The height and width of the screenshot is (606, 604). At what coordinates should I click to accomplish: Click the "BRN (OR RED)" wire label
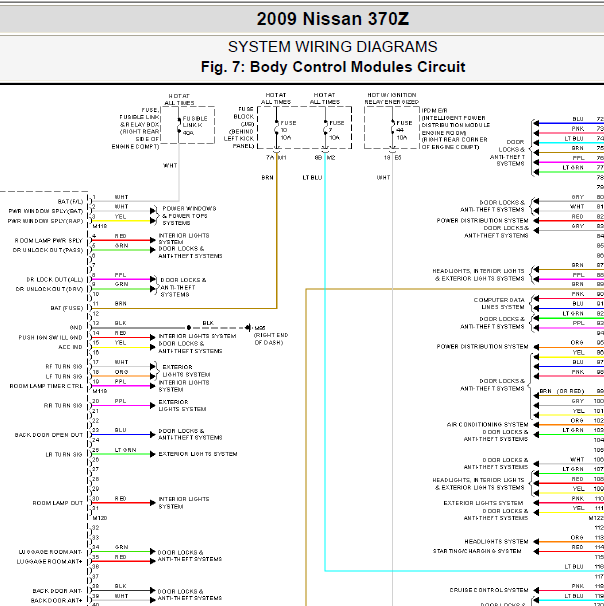coord(562,391)
